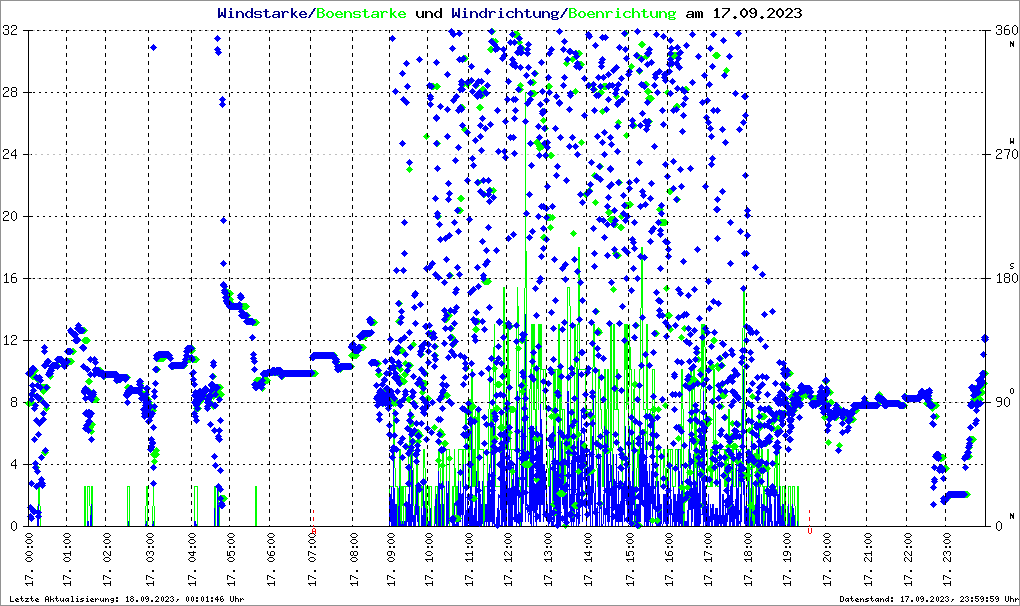Click the "180" direction axis label

1006,278
